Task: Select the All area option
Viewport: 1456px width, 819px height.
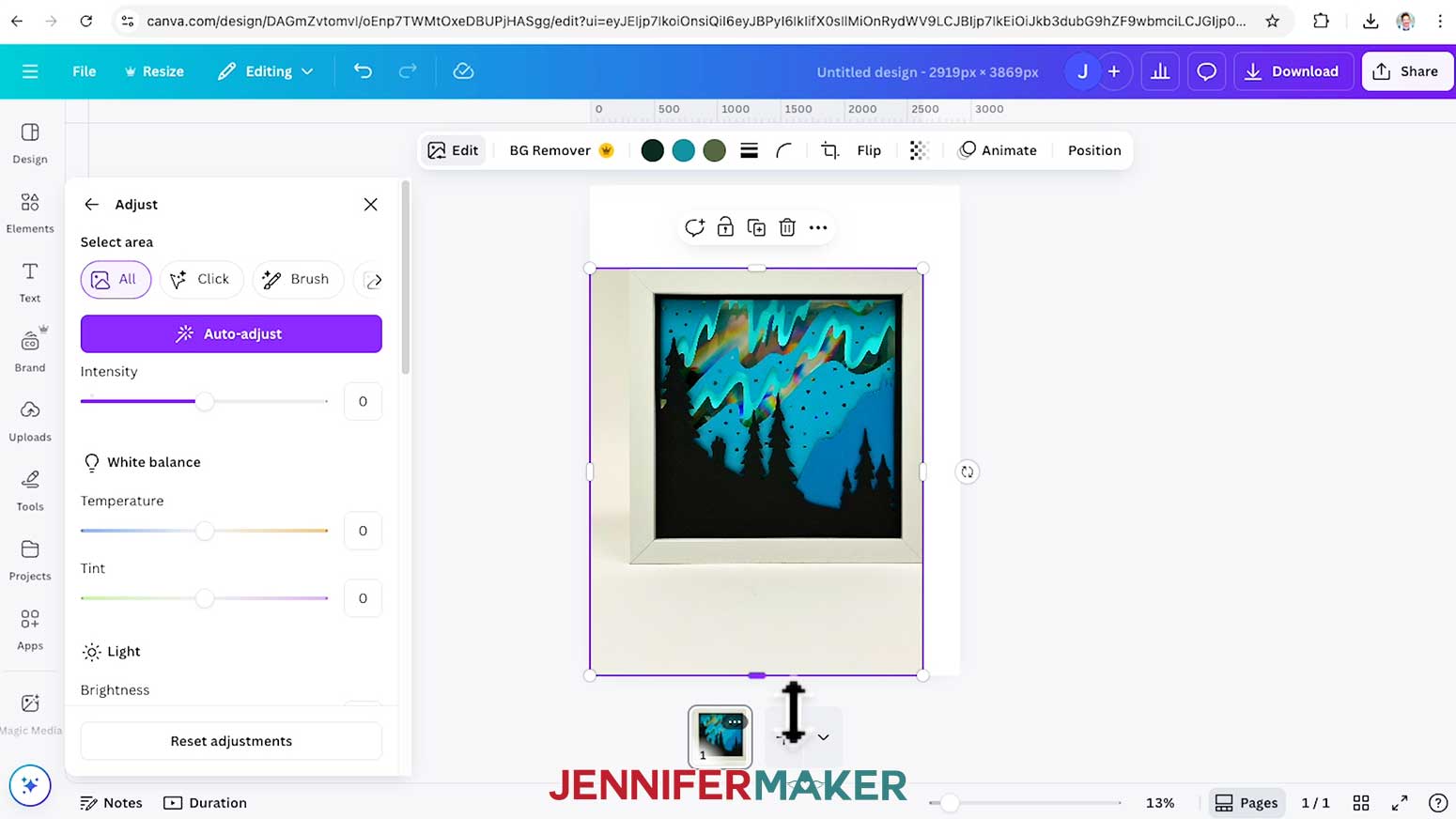Action: (x=116, y=280)
